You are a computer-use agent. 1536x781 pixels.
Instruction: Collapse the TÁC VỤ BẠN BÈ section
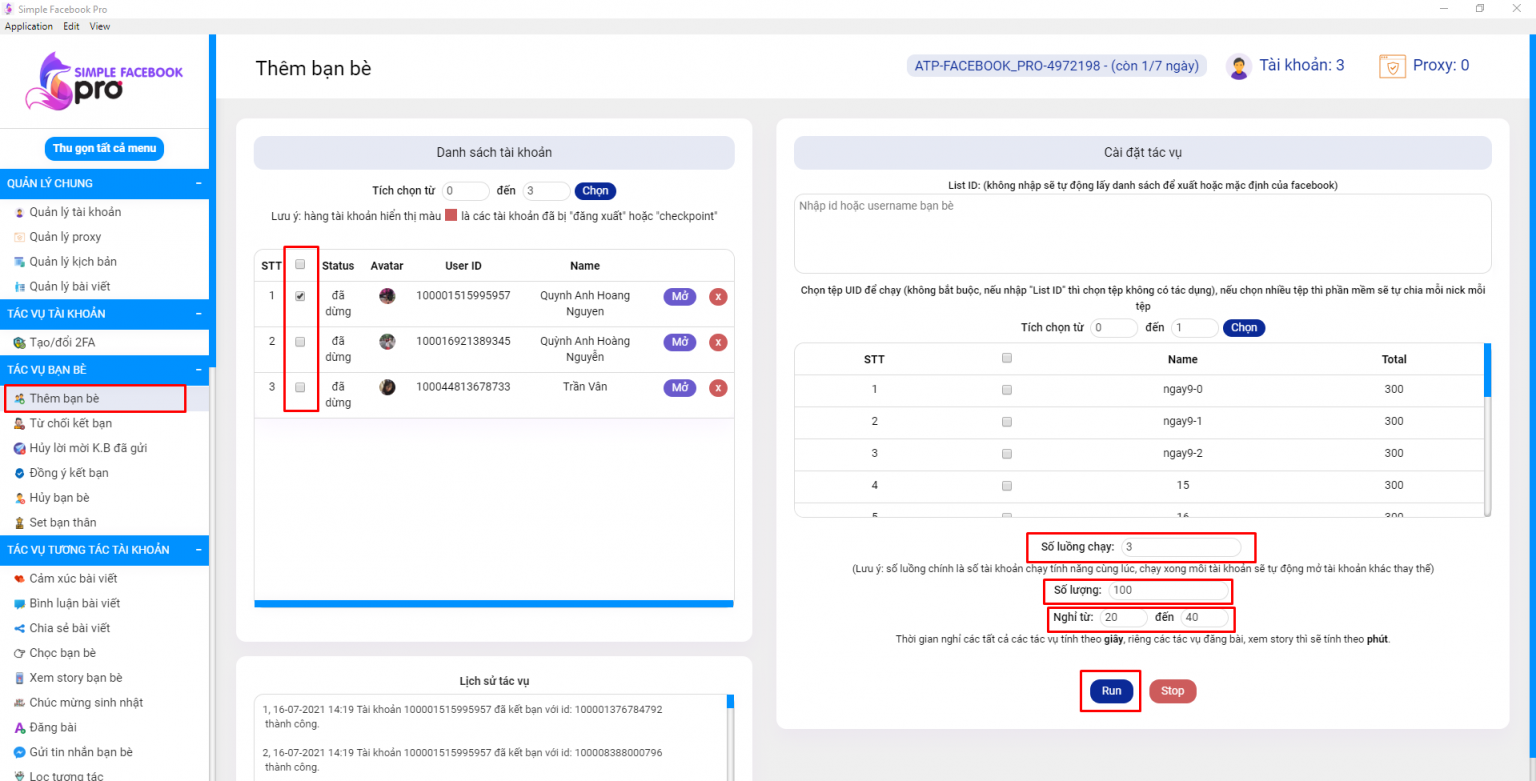(x=199, y=369)
